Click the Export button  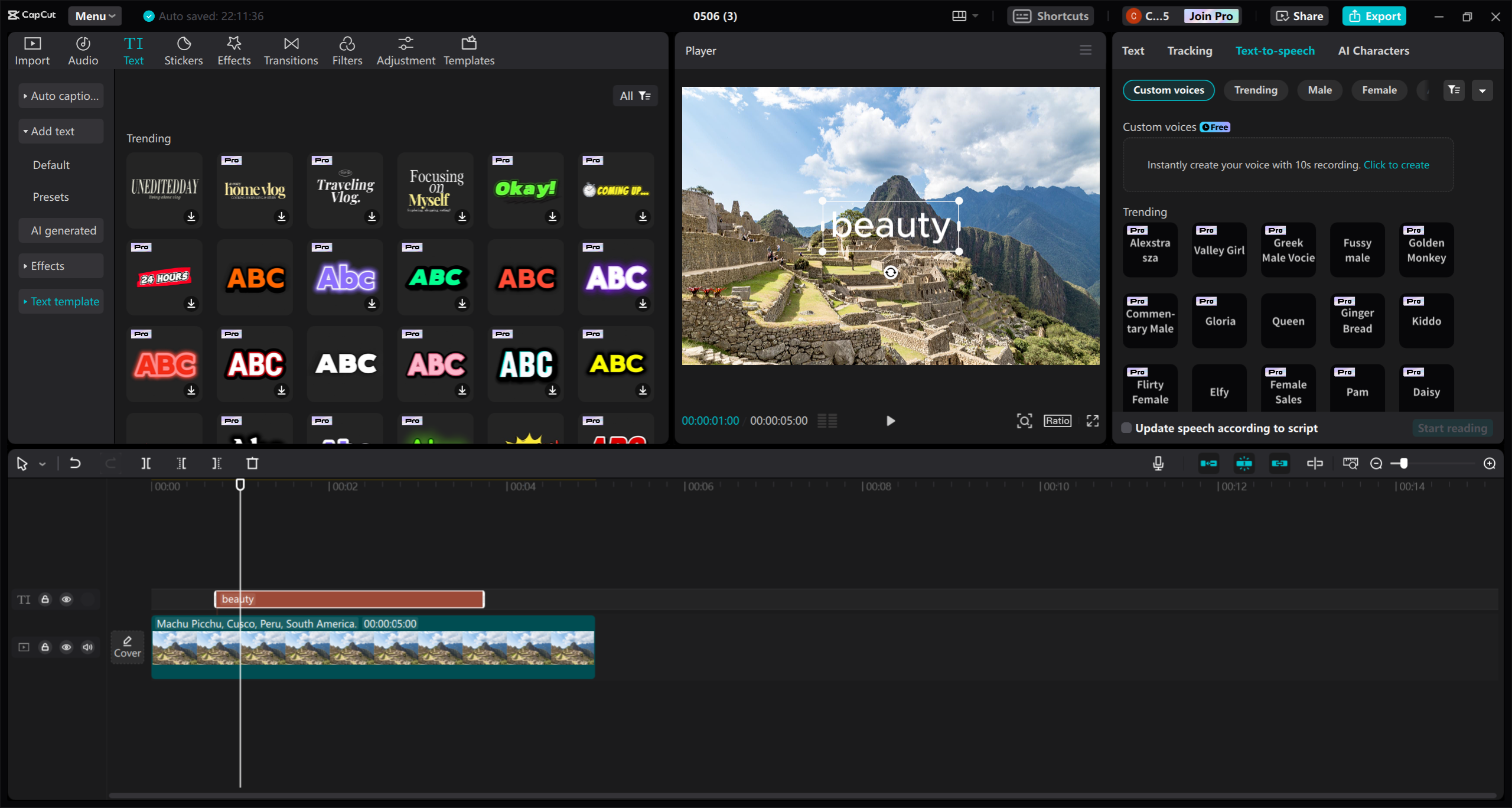tap(1374, 16)
